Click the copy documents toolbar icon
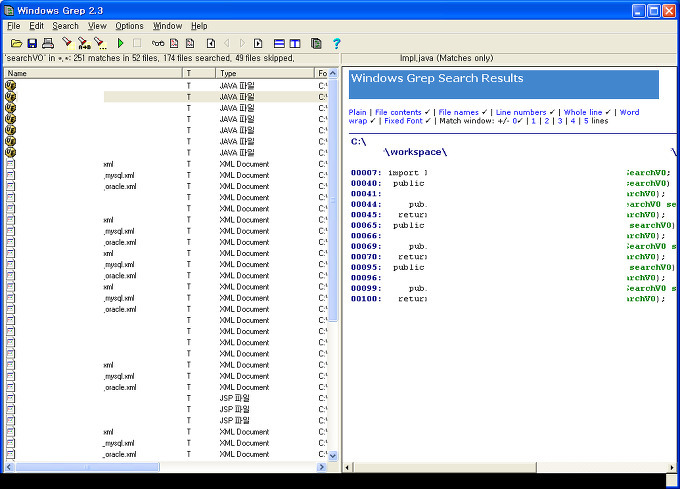680x489 pixels. pyautogui.click(x=316, y=43)
